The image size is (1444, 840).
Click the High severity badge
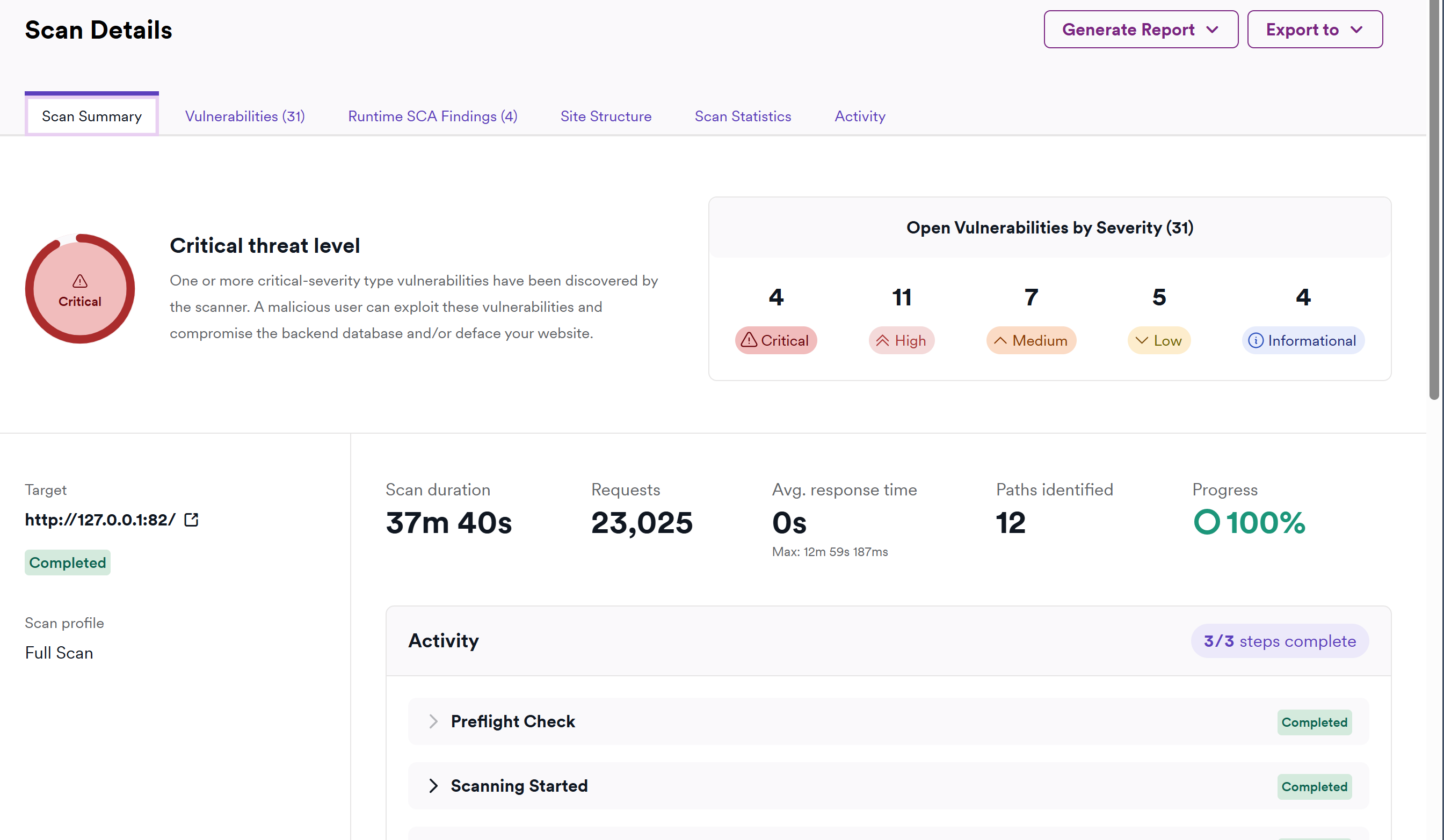pyautogui.click(x=901, y=341)
